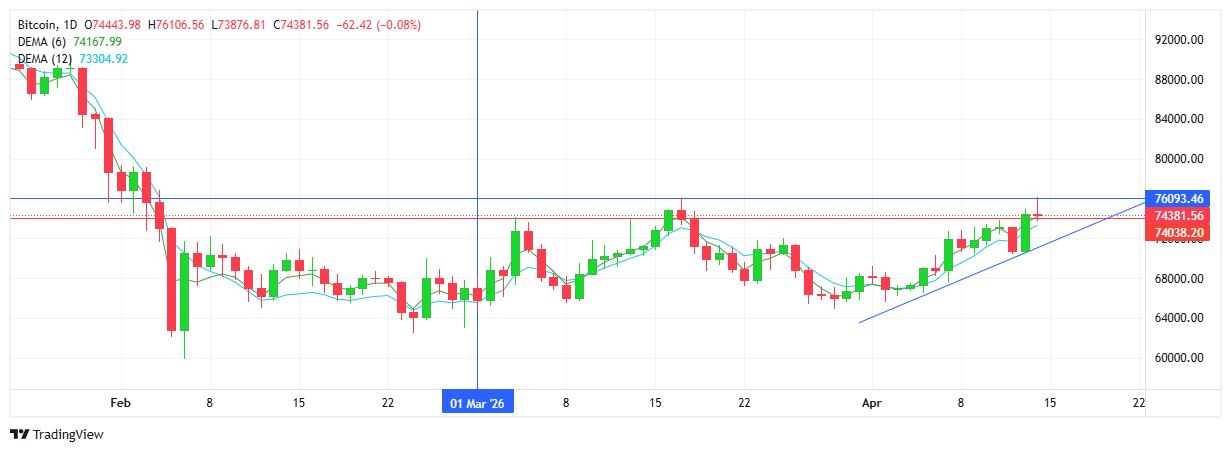Click the 60000.00 price axis label
The image size is (1231, 452).
coord(1177,358)
